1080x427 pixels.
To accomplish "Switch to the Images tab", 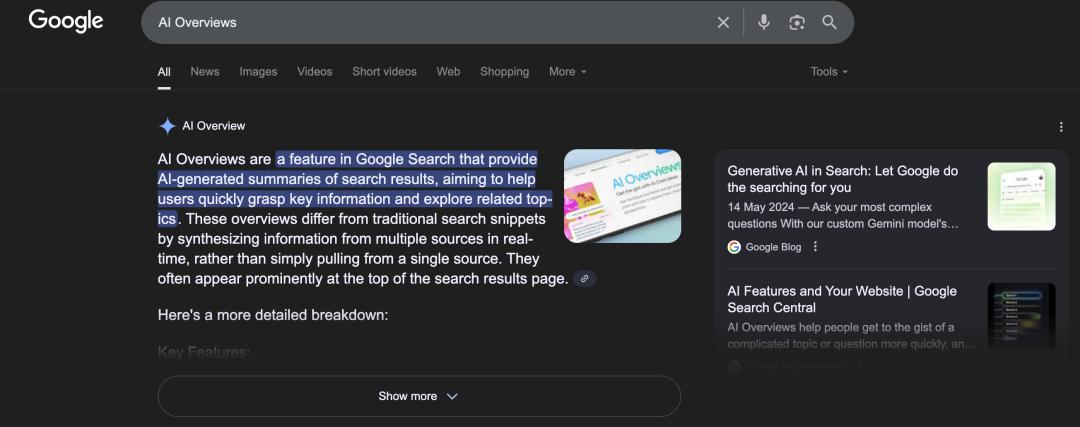I will (x=258, y=72).
